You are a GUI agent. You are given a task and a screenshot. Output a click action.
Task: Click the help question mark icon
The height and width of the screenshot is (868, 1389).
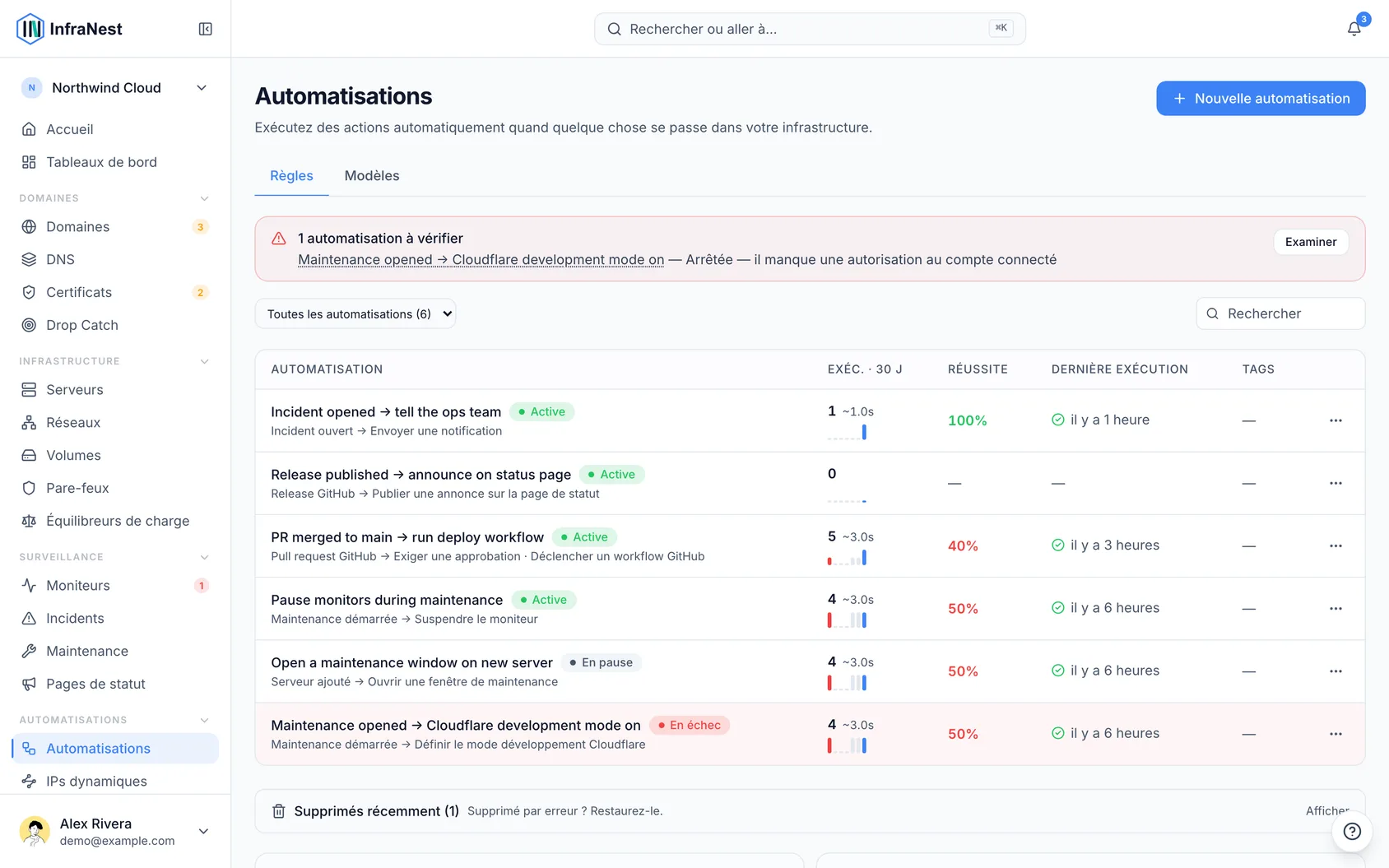pos(1352,831)
